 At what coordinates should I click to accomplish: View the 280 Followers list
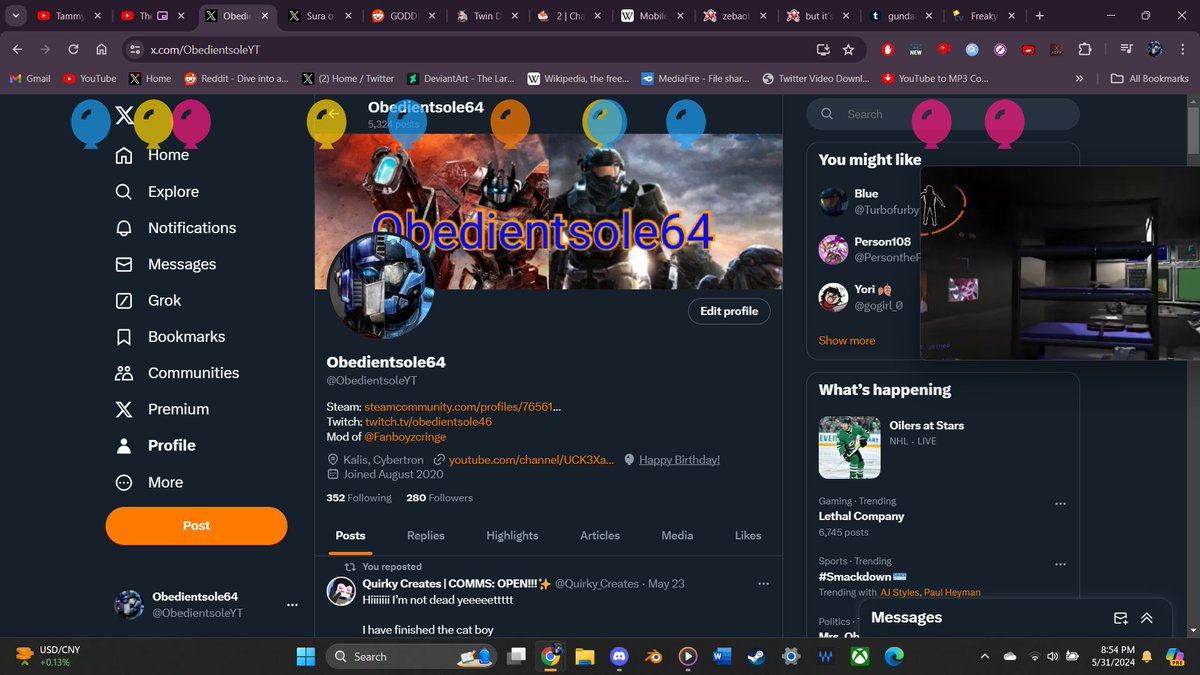click(x=439, y=498)
